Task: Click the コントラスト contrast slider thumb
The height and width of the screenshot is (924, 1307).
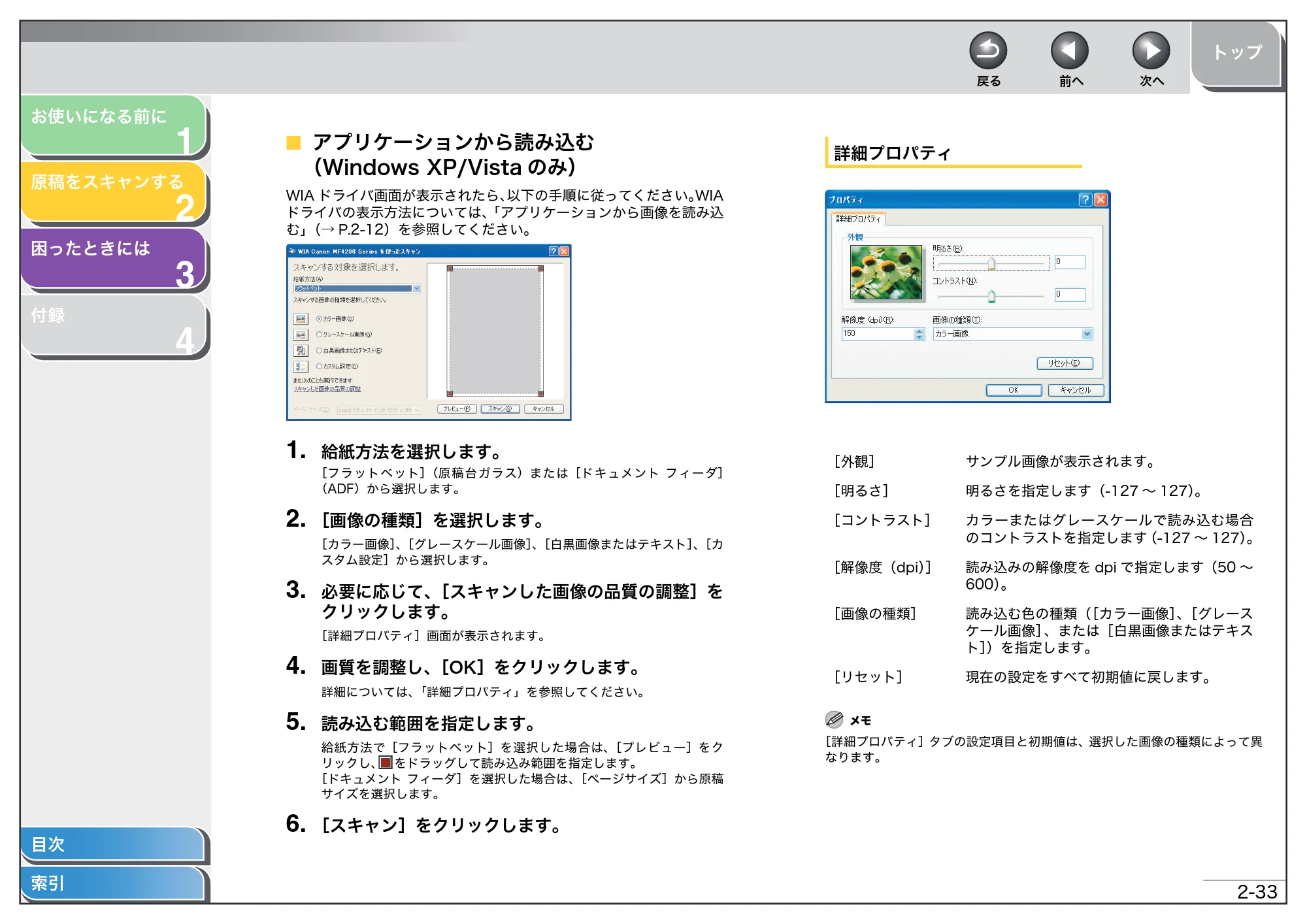Action: (x=991, y=297)
